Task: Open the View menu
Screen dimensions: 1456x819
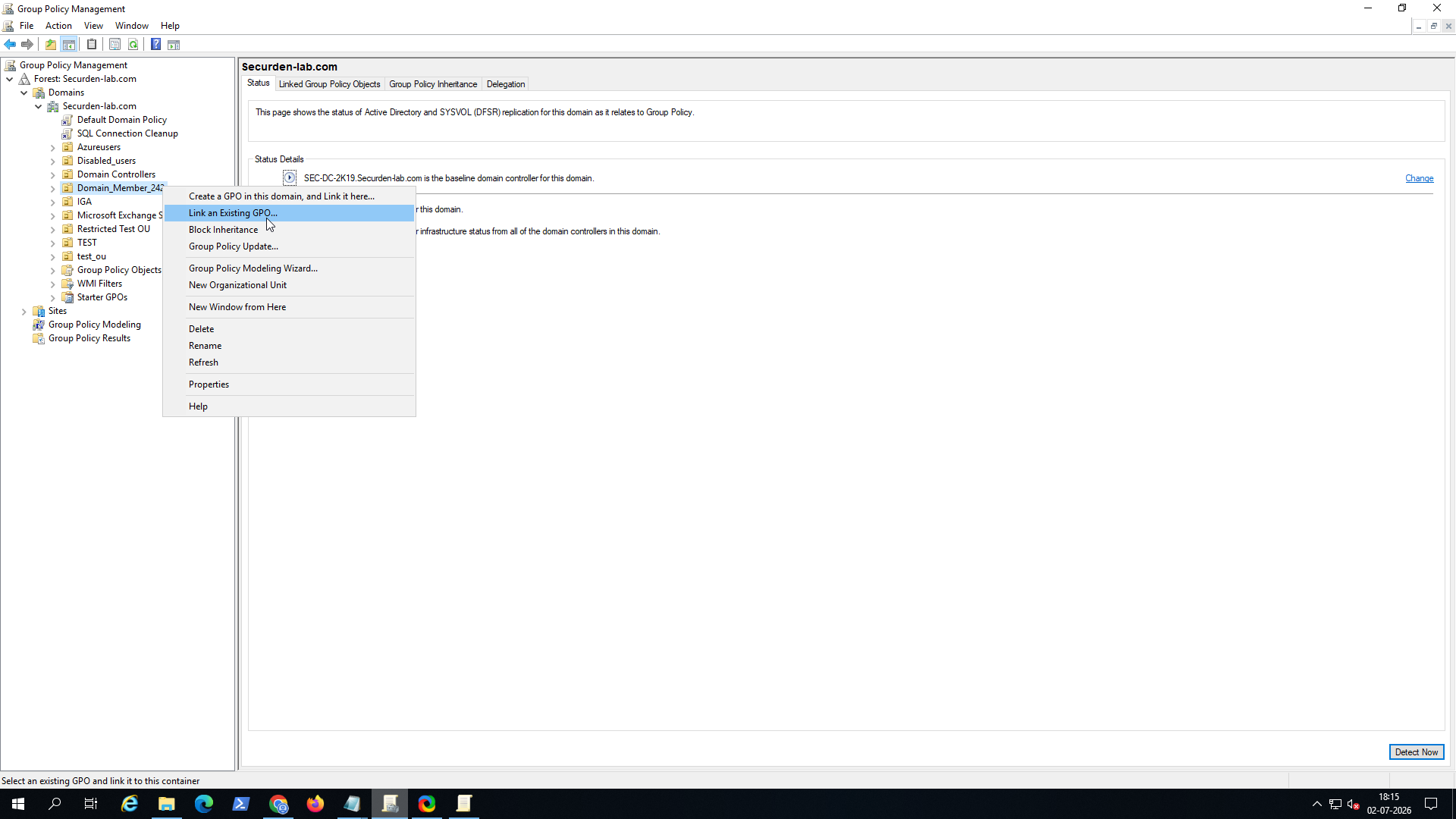Action: (93, 26)
